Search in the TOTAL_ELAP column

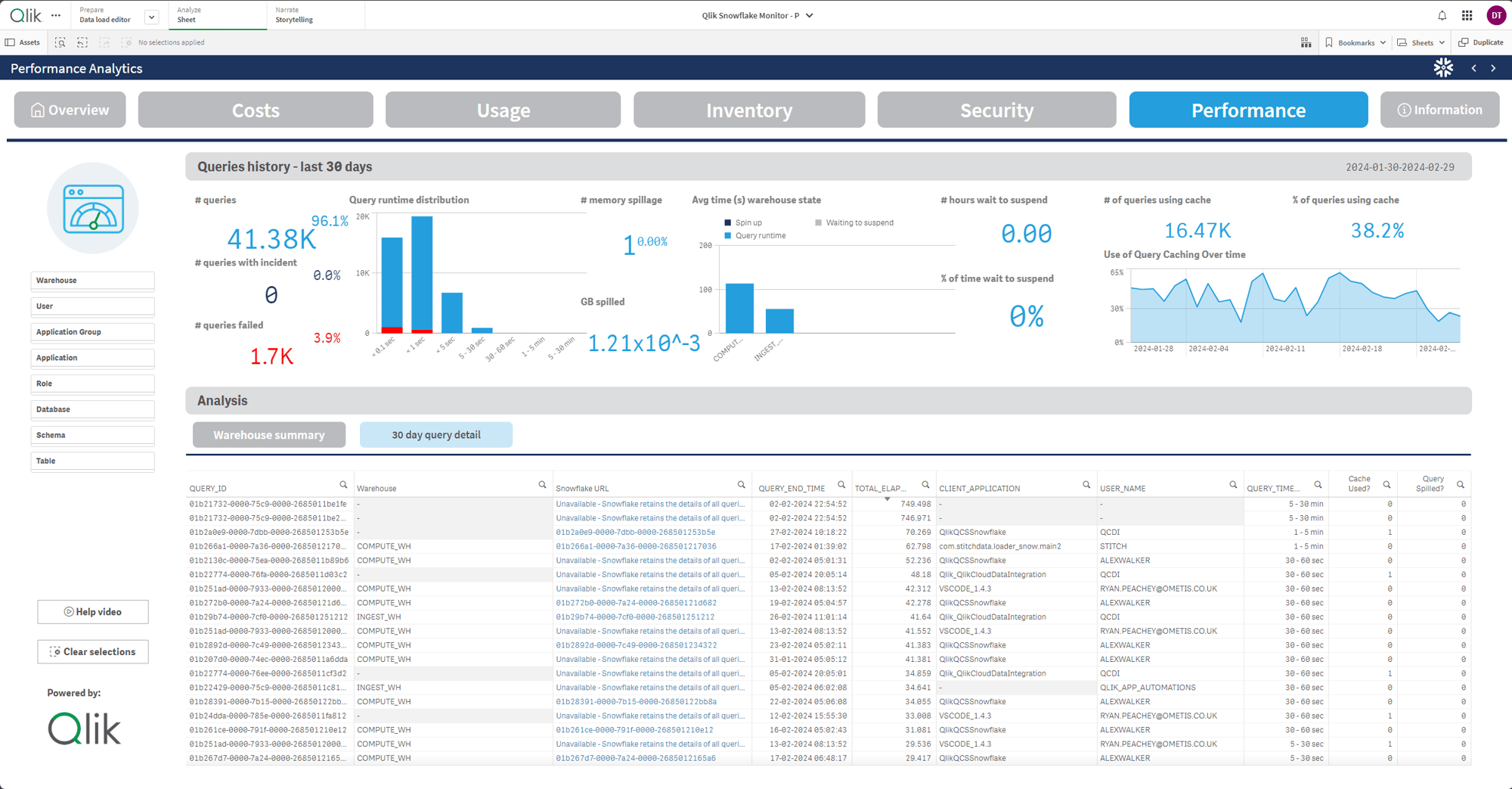tap(925, 485)
